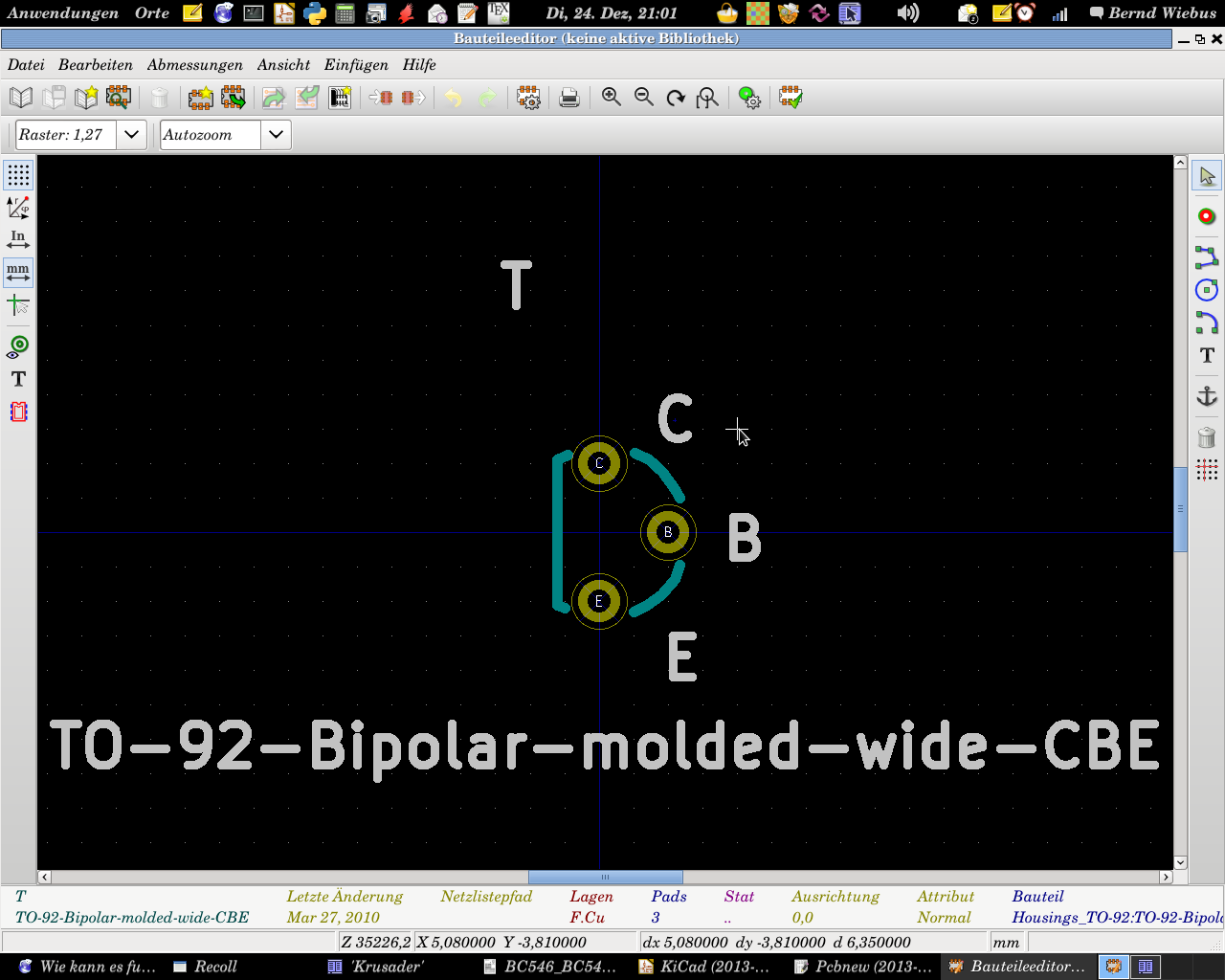Open footprint viewer magnifier icon

(x=119, y=98)
